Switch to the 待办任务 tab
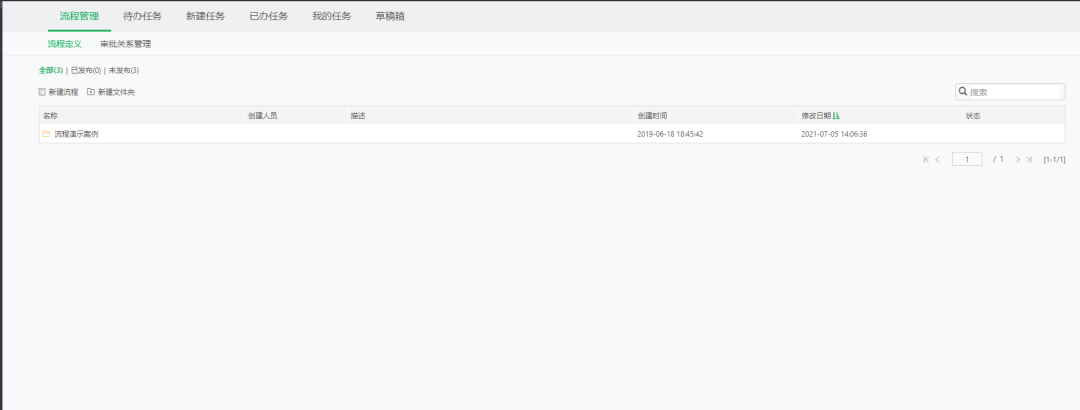Screen dimensions: 1080x410 click(x=143, y=16)
